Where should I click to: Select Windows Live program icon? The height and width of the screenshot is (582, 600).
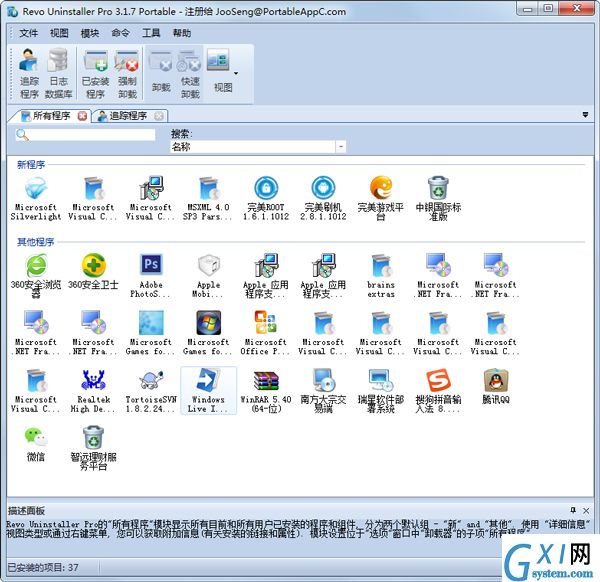(x=208, y=390)
